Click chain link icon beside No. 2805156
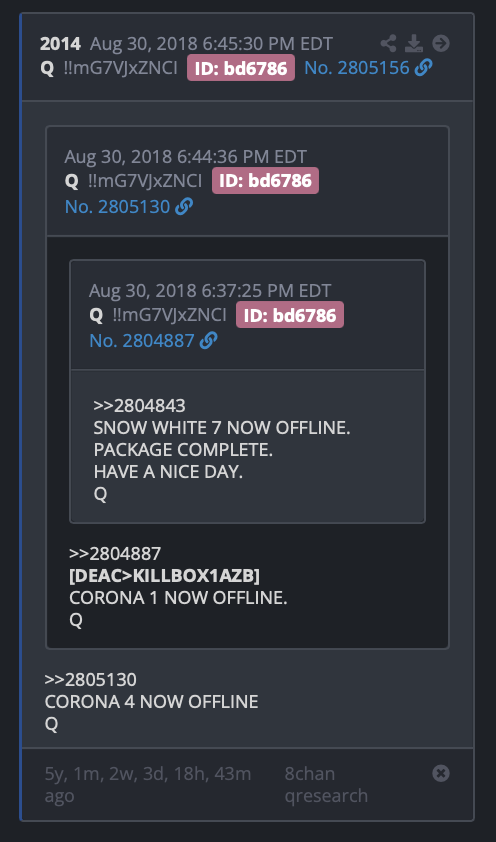 424,68
